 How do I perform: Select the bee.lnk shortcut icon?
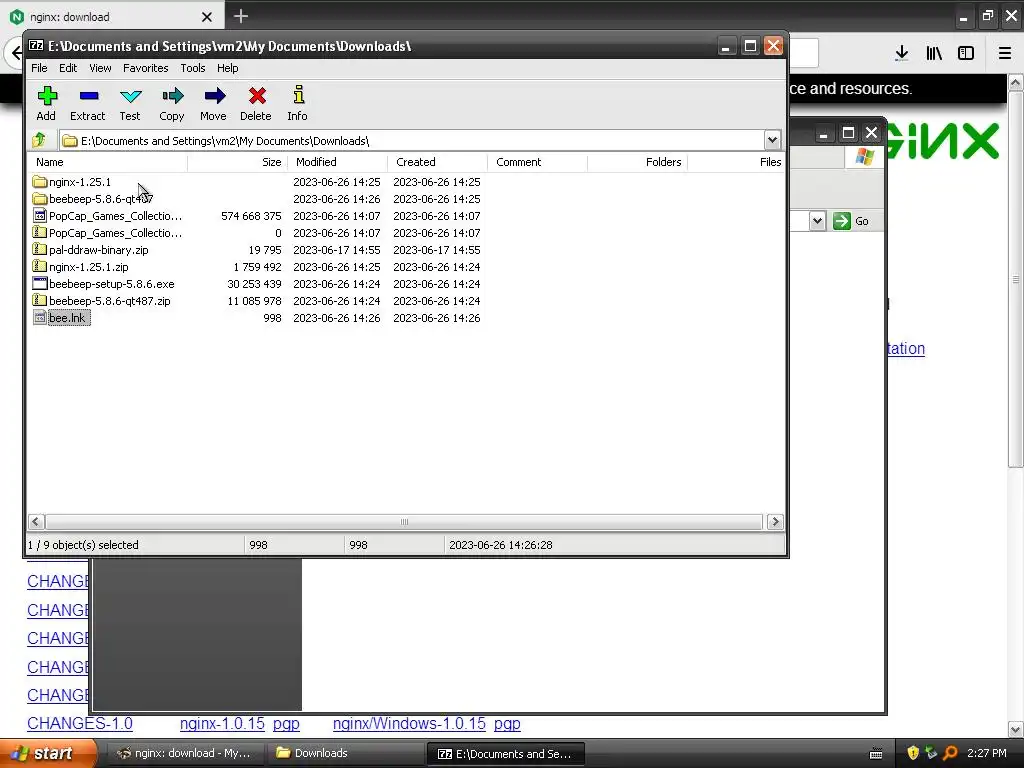39,318
